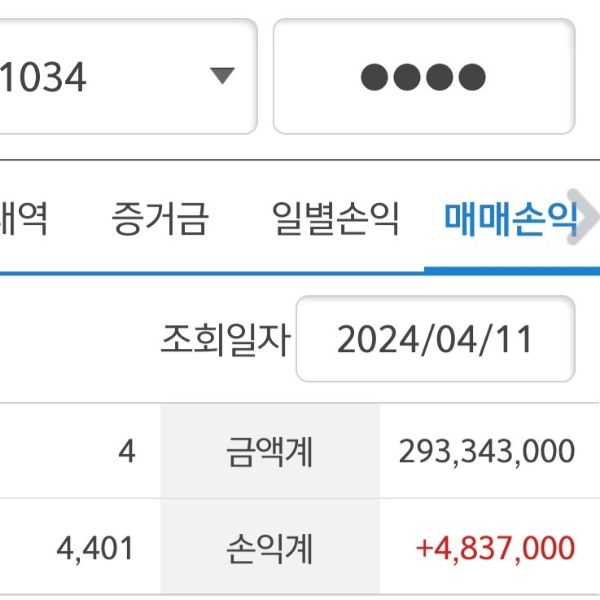Open the 일별손익 tab

pos(335,219)
